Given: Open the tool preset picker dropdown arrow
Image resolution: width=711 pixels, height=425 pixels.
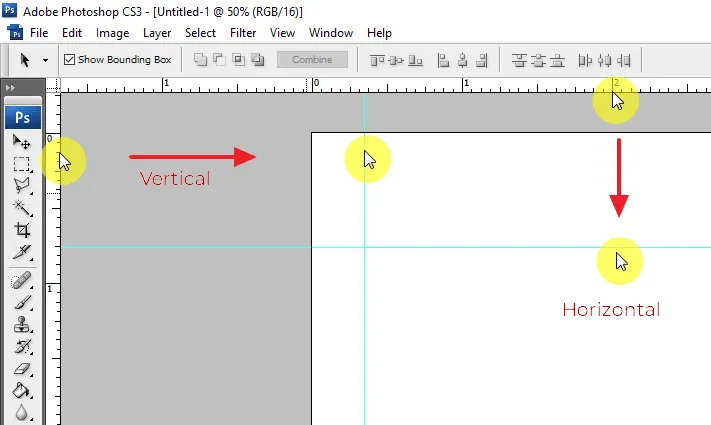Looking at the screenshot, I should click(x=45, y=60).
